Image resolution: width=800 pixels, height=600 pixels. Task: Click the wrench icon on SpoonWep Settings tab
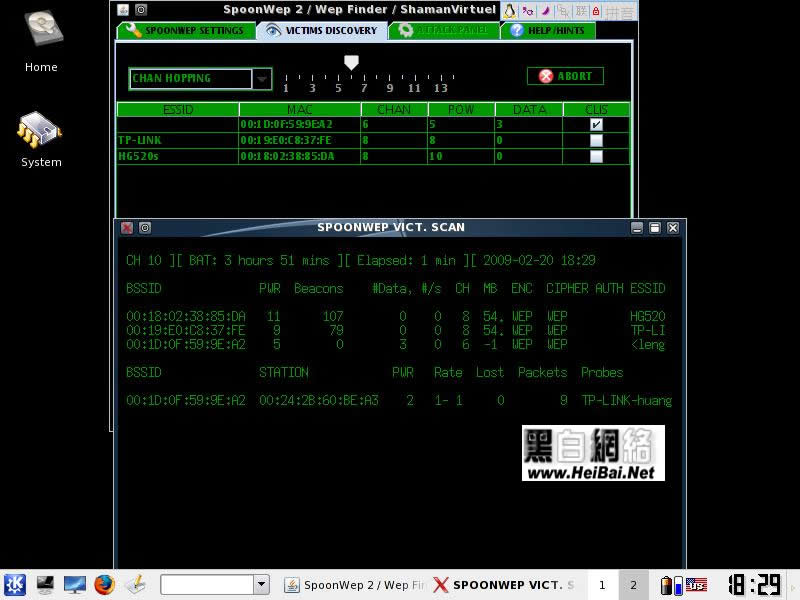133,30
